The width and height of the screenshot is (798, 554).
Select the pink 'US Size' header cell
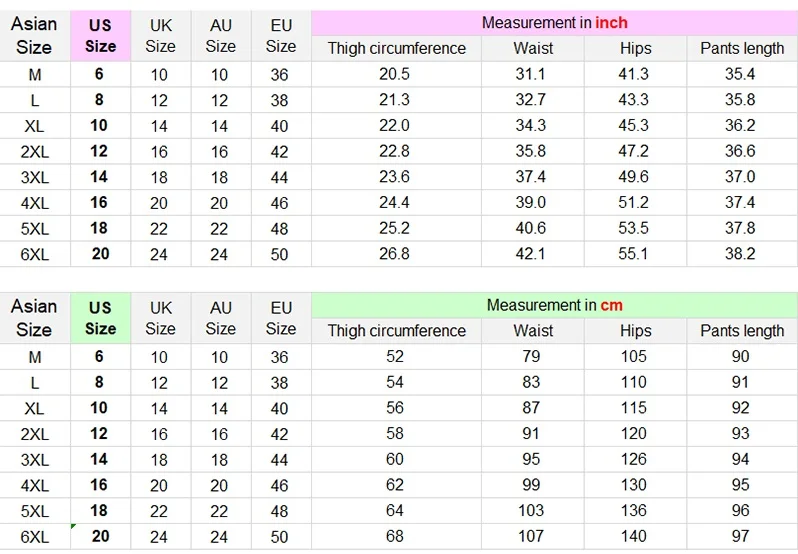[x=100, y=35]
